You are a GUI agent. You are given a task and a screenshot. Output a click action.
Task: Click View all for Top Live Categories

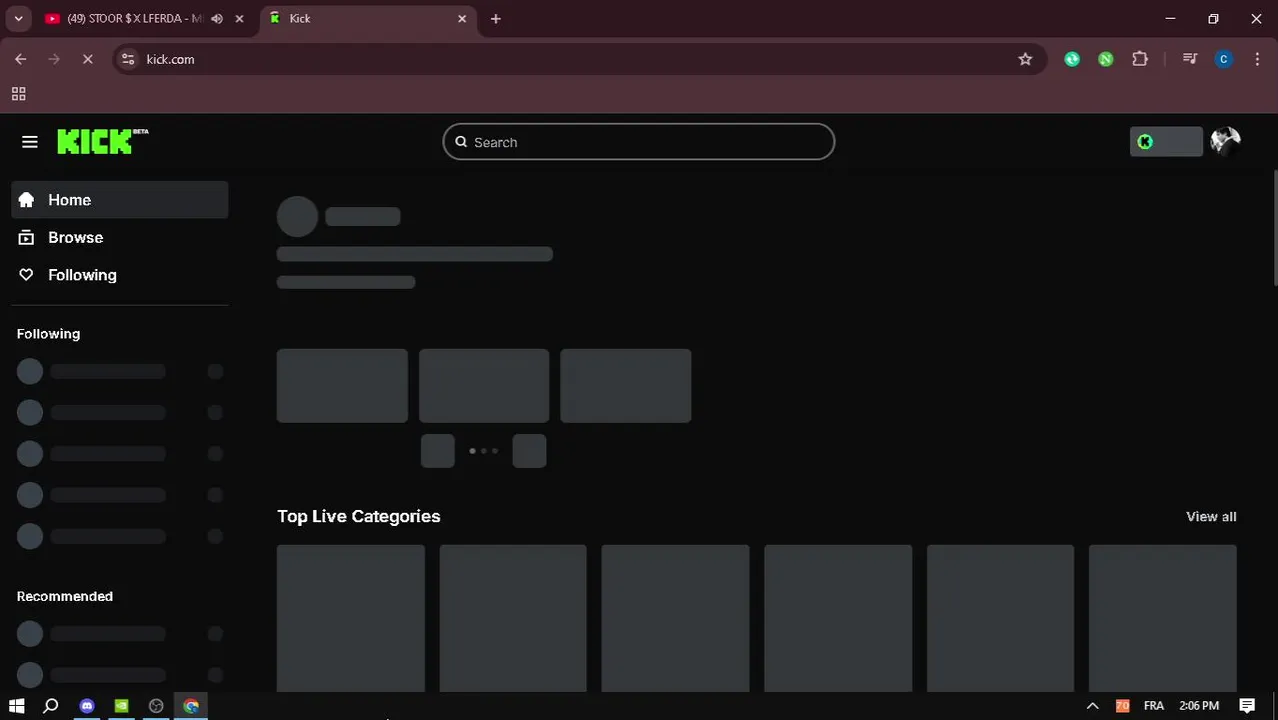pyautogui.click(x=1211, y=516)
